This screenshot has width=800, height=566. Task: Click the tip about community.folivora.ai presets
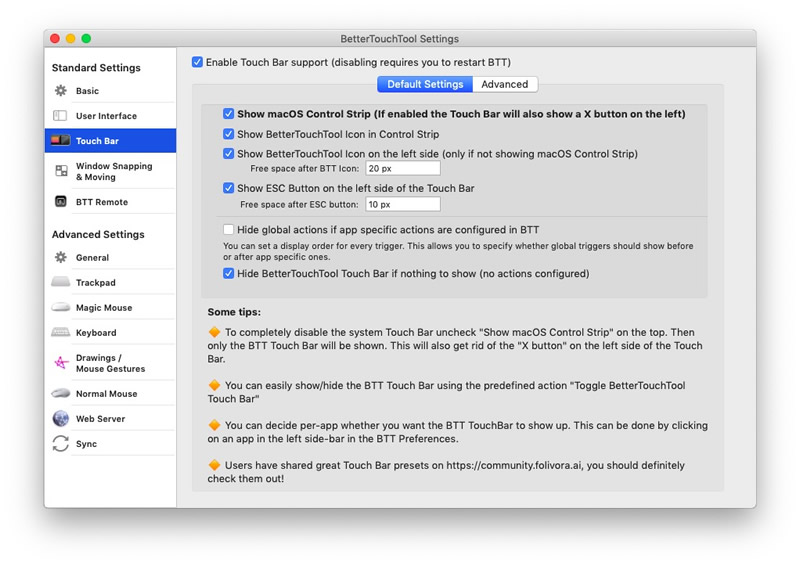(x=446, y=472)
